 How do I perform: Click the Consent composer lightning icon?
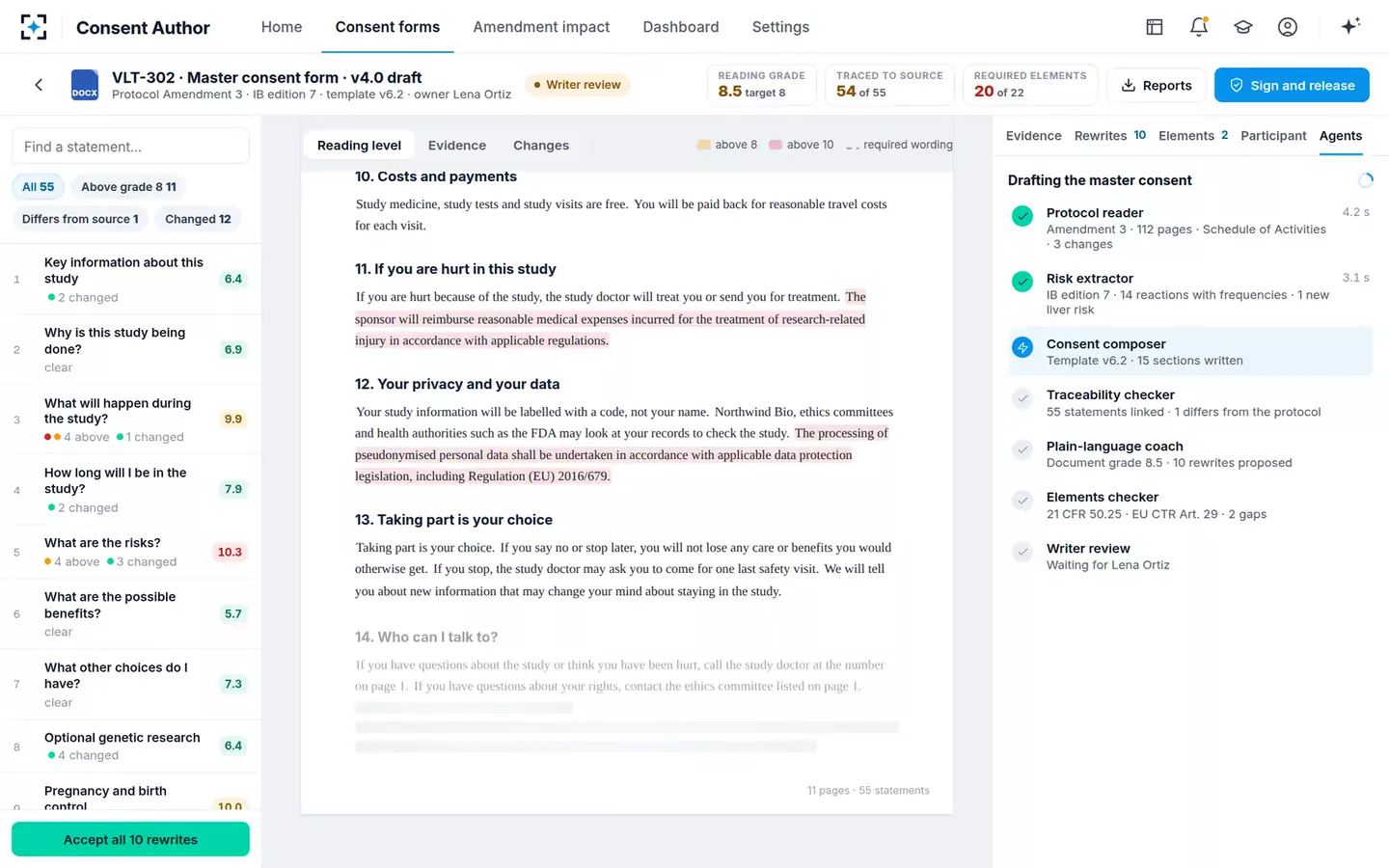click(1022, 347)
